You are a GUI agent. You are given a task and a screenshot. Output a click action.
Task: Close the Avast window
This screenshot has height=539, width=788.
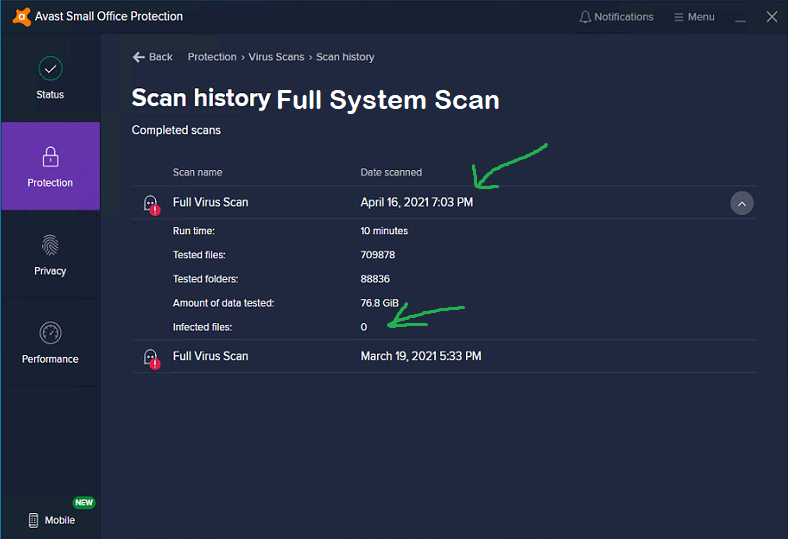point(772,17)
